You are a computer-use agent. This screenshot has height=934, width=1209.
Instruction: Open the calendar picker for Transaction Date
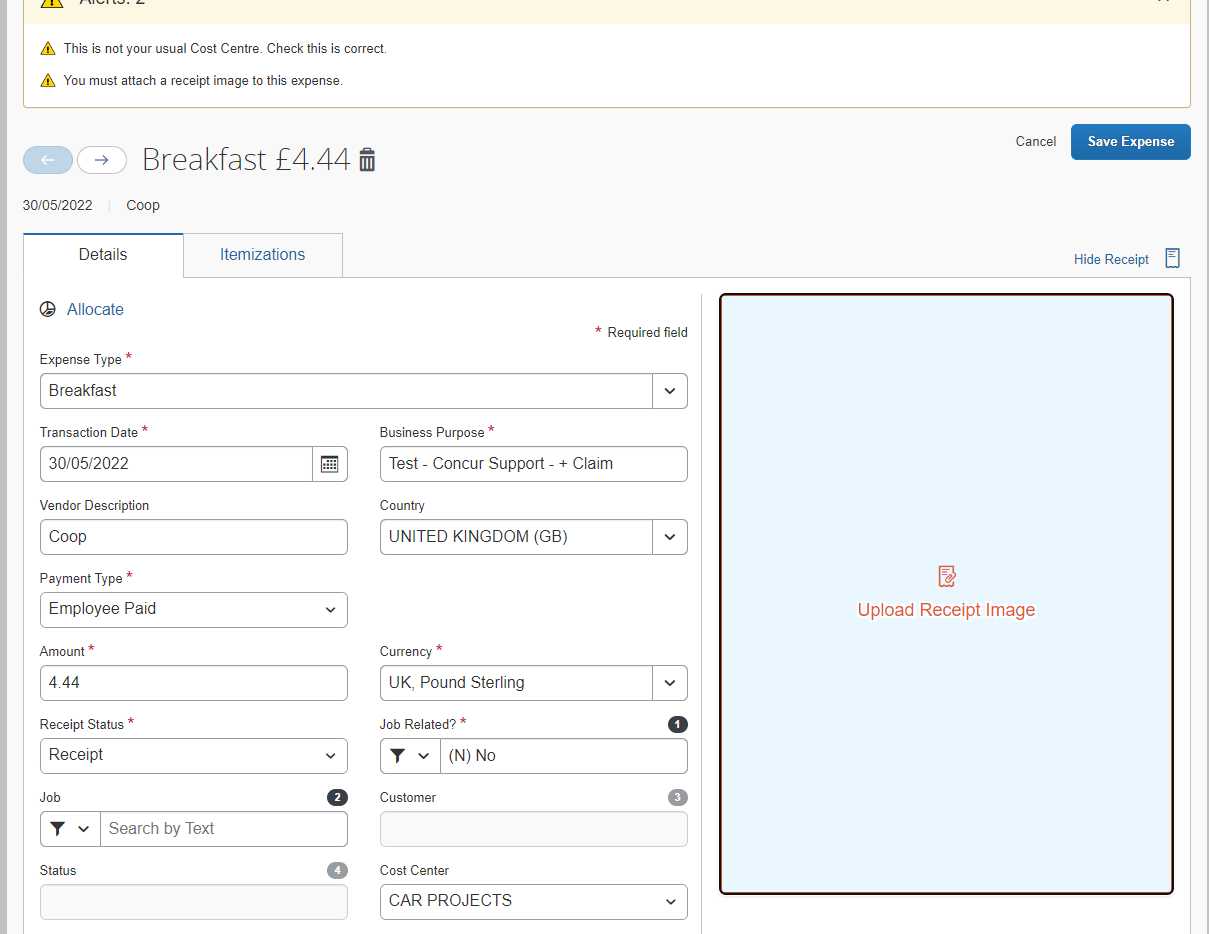329,463
